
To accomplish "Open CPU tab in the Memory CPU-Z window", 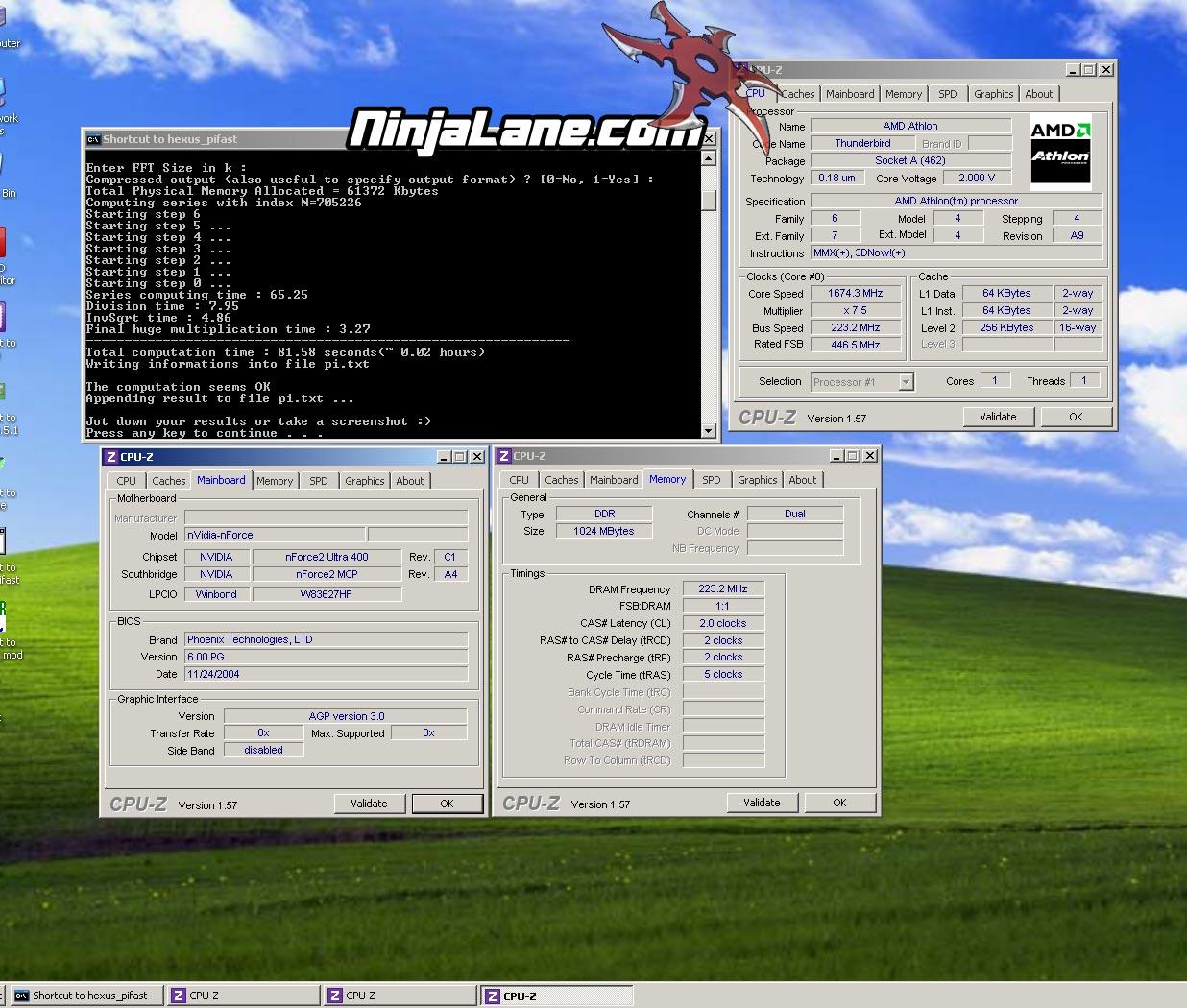I will click(x=520, y=480).
